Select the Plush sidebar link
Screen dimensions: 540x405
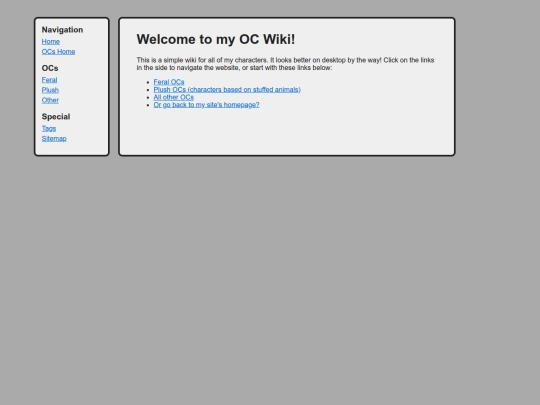click(x=50, y=90)
